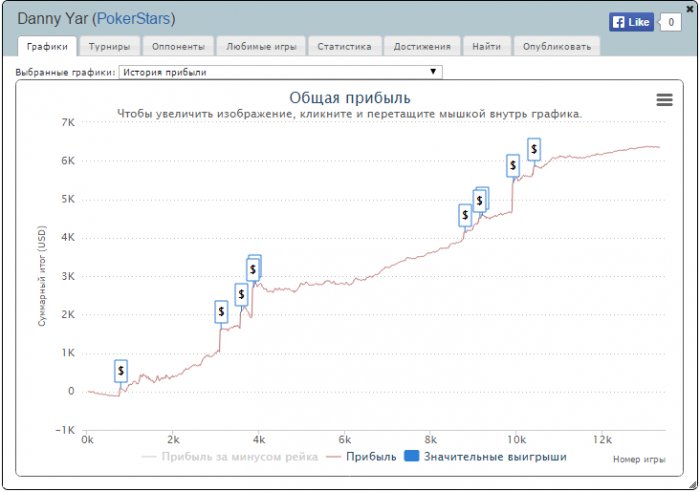Switch to the Статистика tab
Image resolution: width=700 pixels, height=492 pixels.
344,46
